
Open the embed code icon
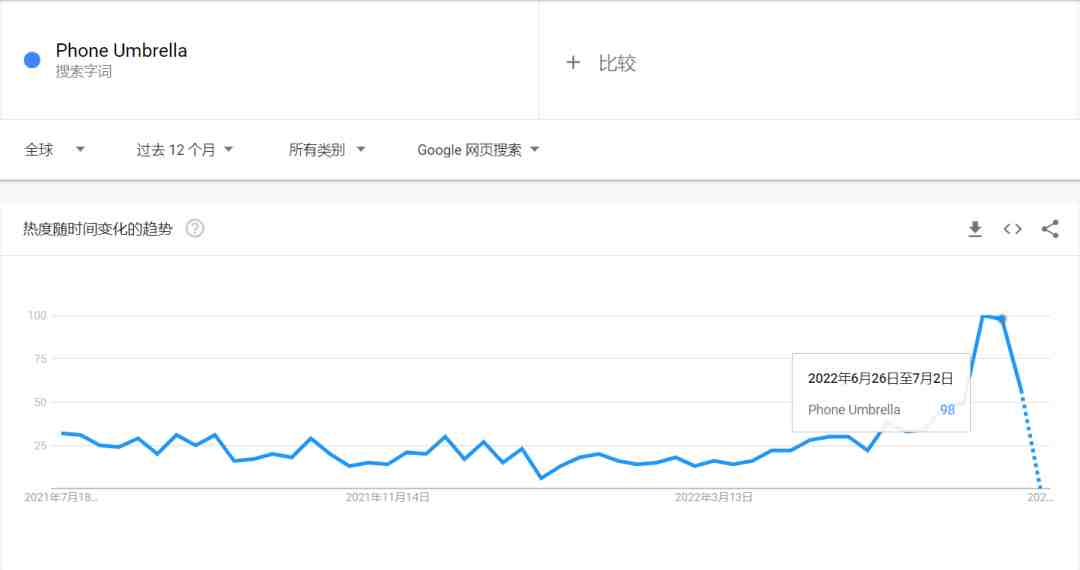[x=1012, y=229]
